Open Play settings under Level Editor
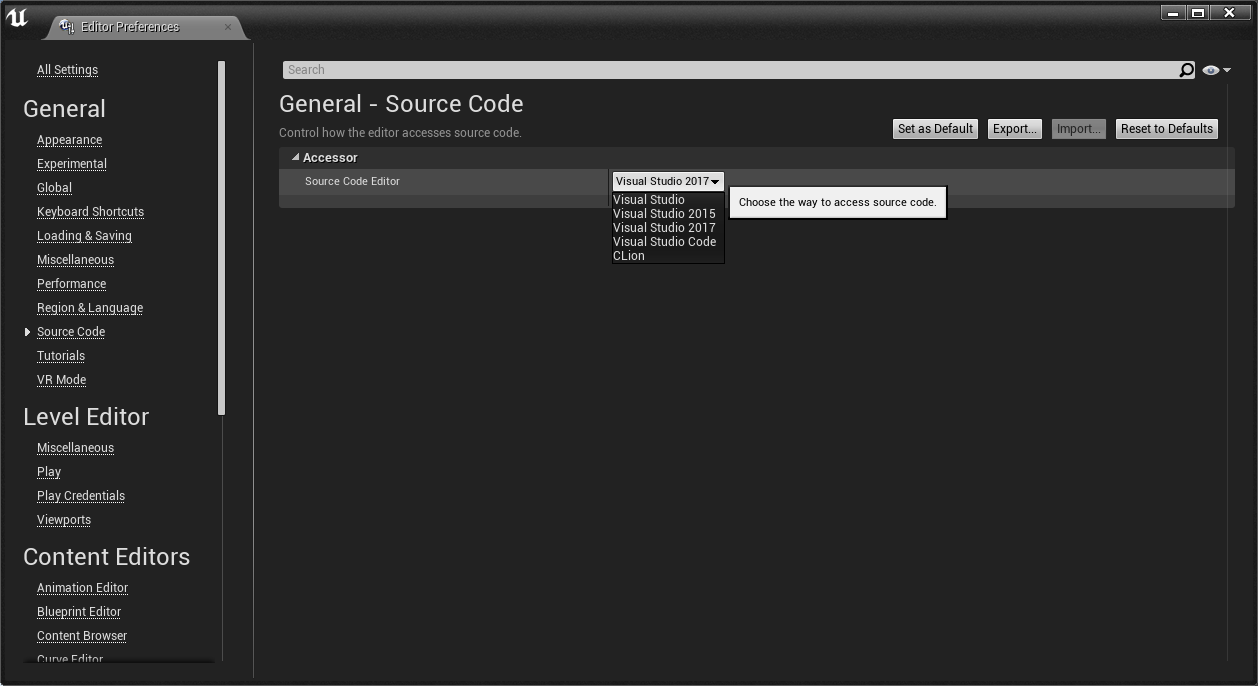1258x686 pixels. (49, 472)
